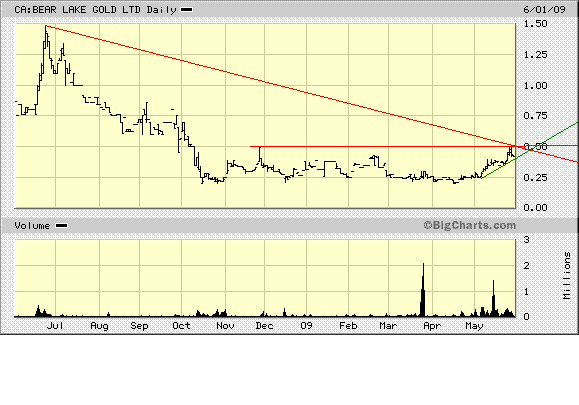Click the price axis label '0.25'
This screenshot has width=579, height=405.
(535, 178)
